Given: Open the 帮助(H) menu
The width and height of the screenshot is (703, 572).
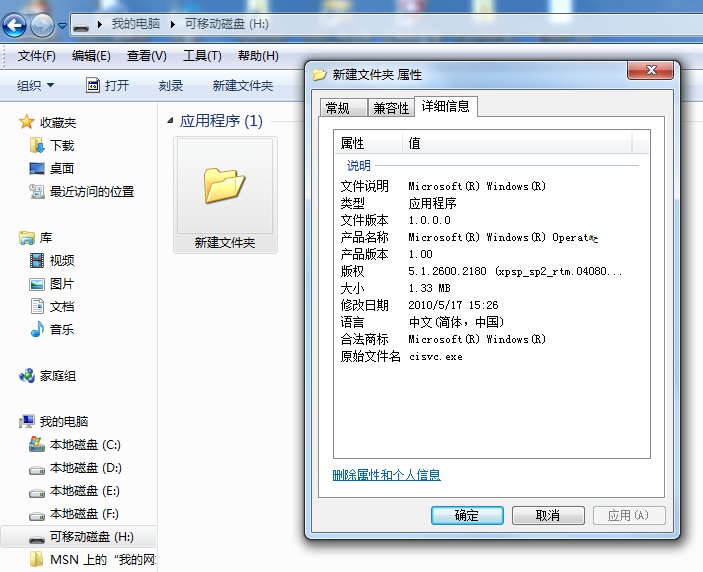Looking at the screenshot, I should pos(258,56).
